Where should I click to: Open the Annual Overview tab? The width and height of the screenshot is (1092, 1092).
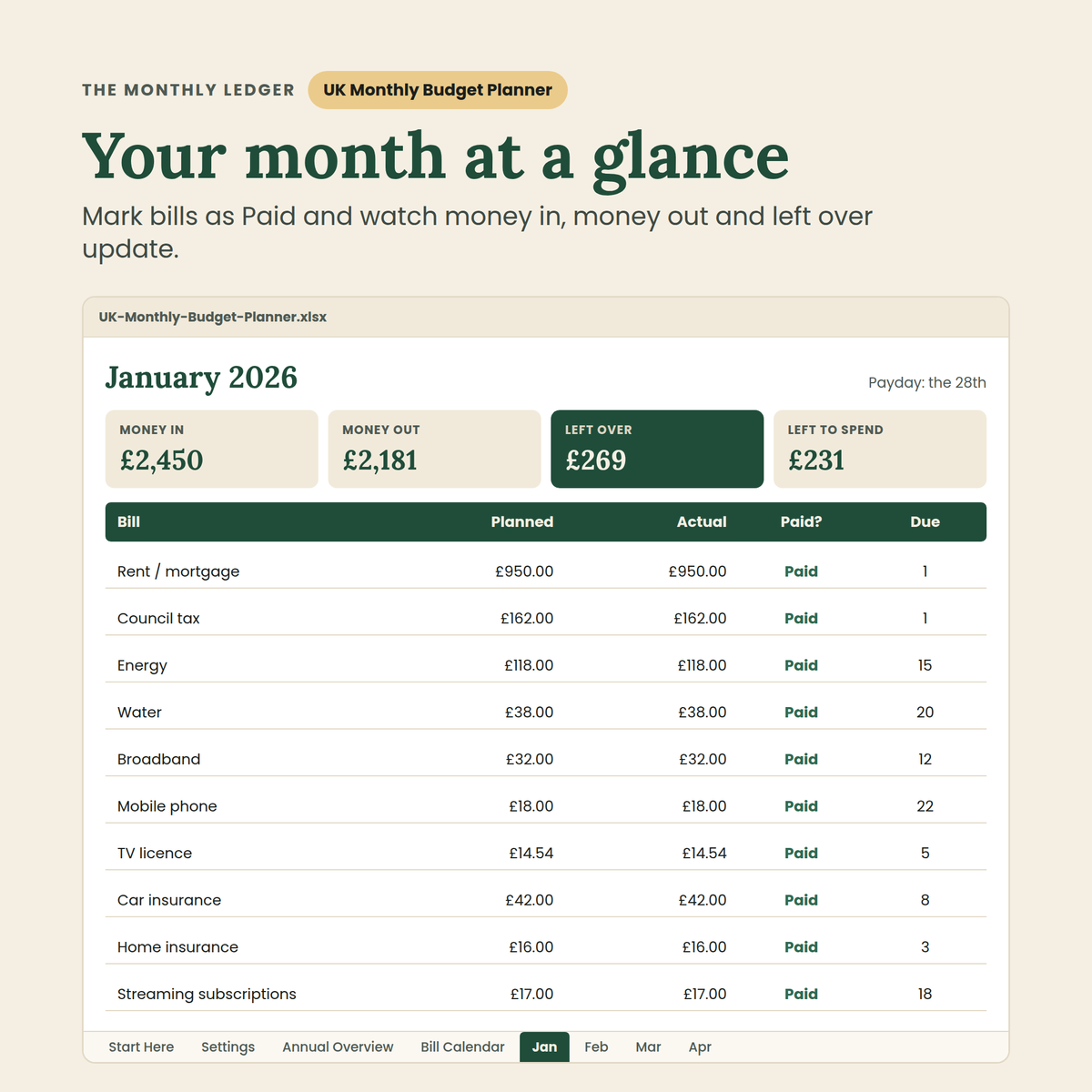pos(338,1046)
